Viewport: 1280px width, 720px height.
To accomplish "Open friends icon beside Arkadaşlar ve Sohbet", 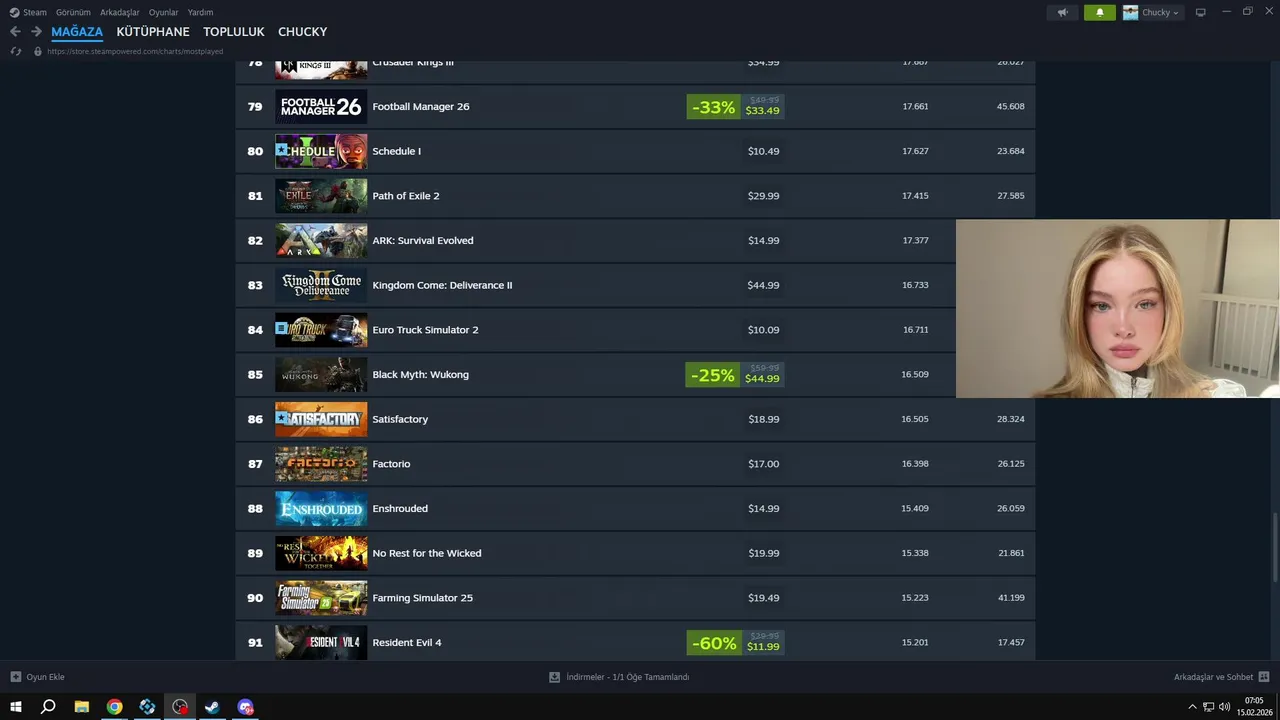I will point(1264,677).
